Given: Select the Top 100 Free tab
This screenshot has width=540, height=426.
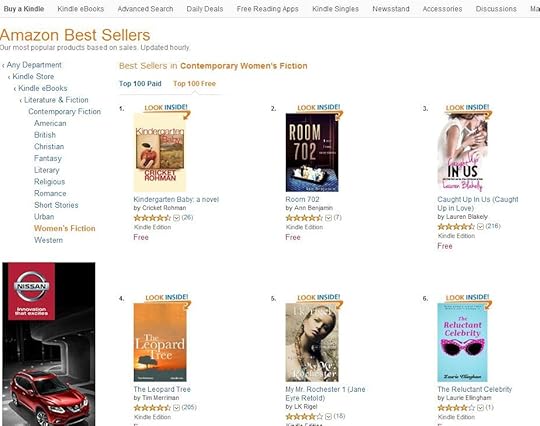Looking at the screenshot, I should (194, 84).
